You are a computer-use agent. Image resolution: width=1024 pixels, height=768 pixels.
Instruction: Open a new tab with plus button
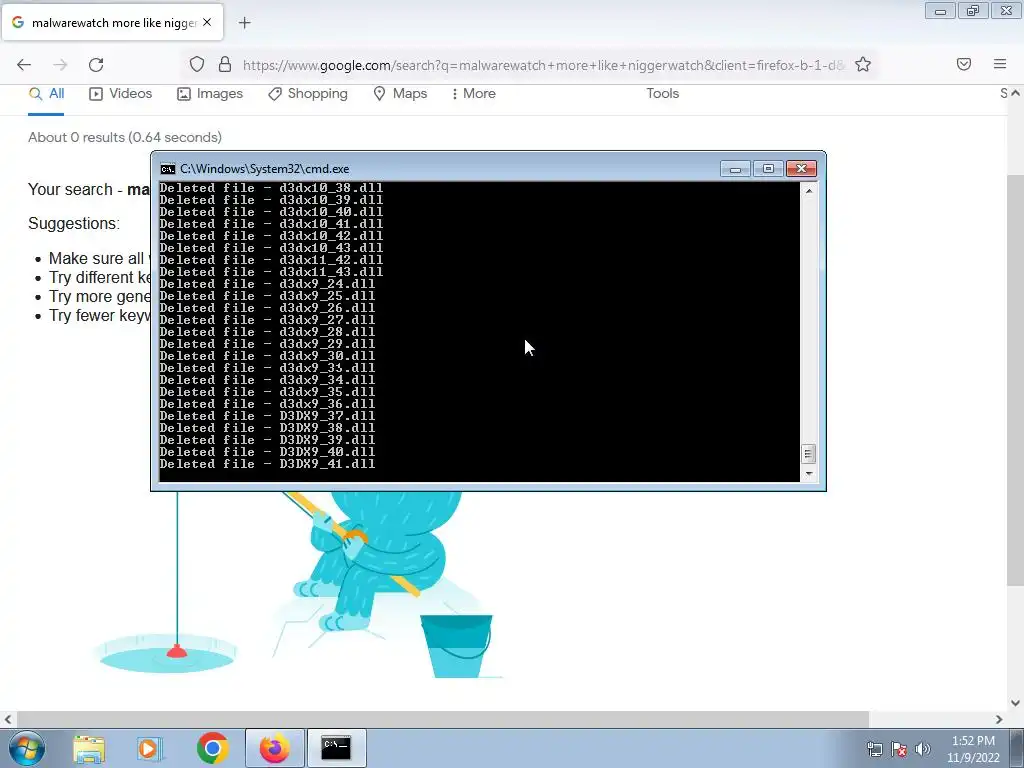point(244,23)
